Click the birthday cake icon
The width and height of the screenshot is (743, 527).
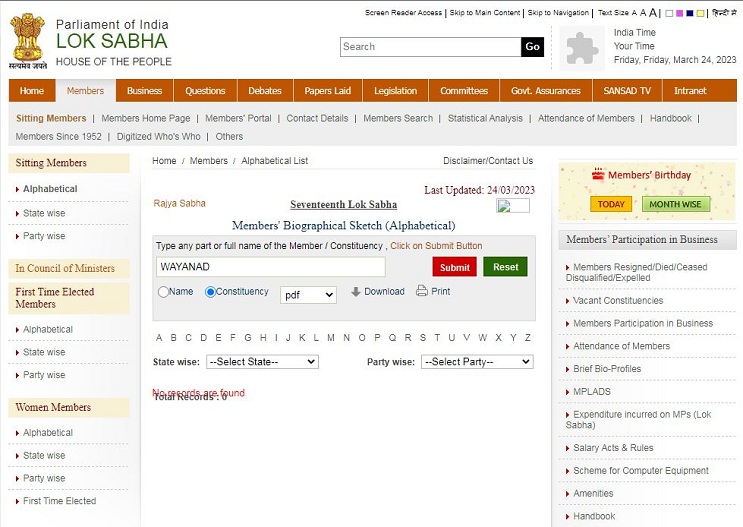click(x=598, y=175)
